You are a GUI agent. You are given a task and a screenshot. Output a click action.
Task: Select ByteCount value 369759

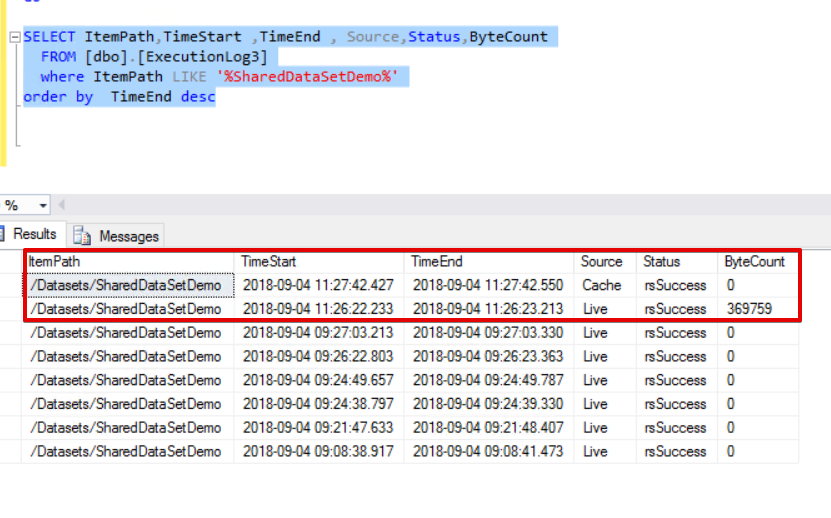(x=758, y=309)
